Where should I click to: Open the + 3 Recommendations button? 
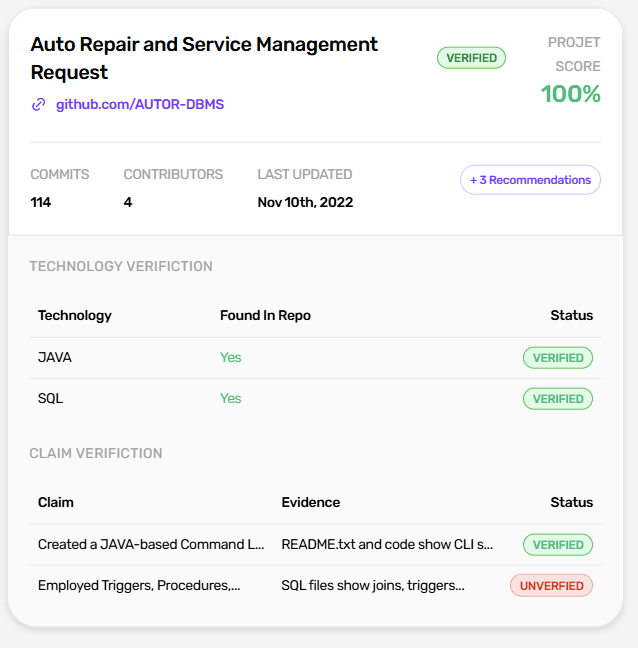(530, 180)
